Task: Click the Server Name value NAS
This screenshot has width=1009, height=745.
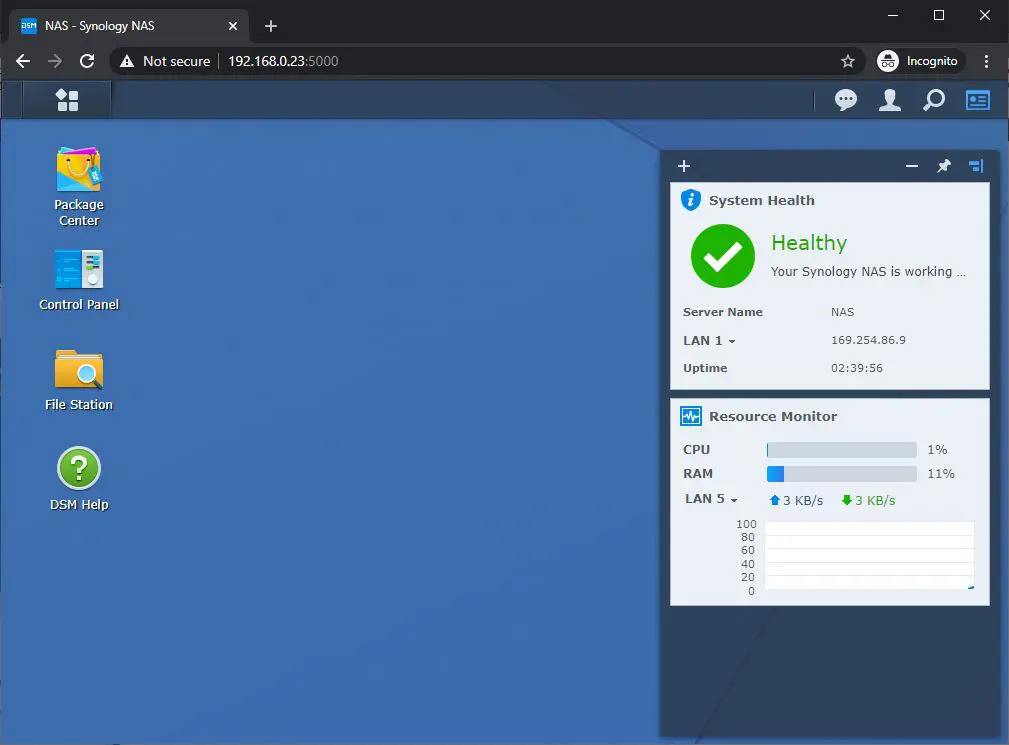Action: tap(842, 312)
